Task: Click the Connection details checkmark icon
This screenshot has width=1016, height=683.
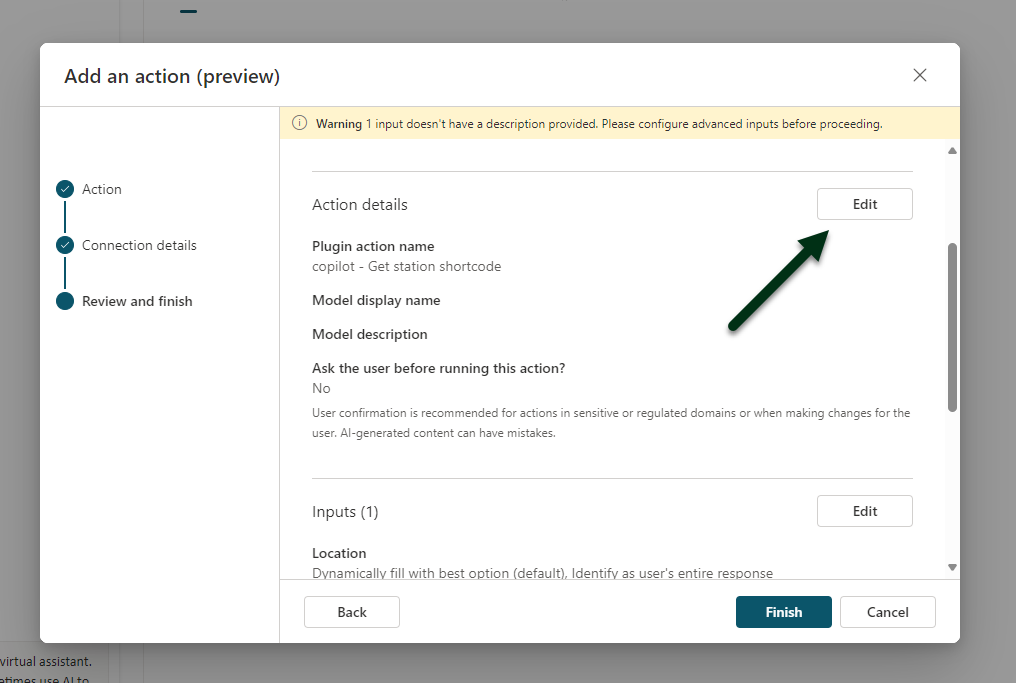Action: click(x=65, y=245)
